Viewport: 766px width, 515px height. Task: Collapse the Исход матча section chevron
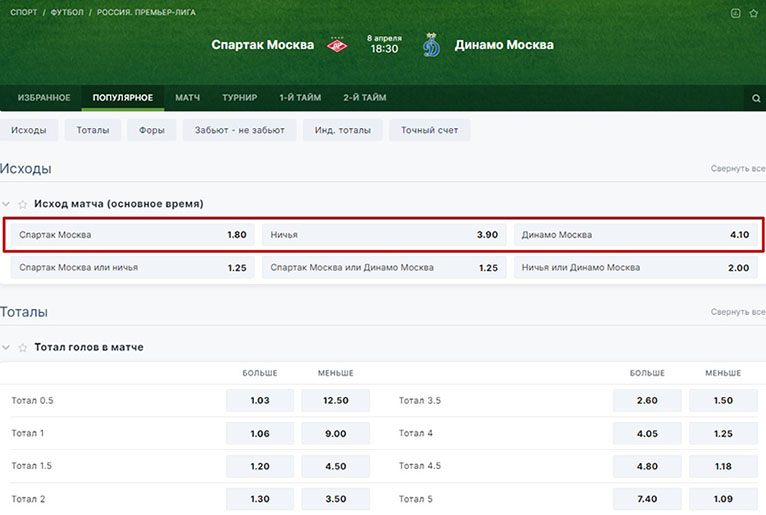pyautogui.click(x=7, y=204)
